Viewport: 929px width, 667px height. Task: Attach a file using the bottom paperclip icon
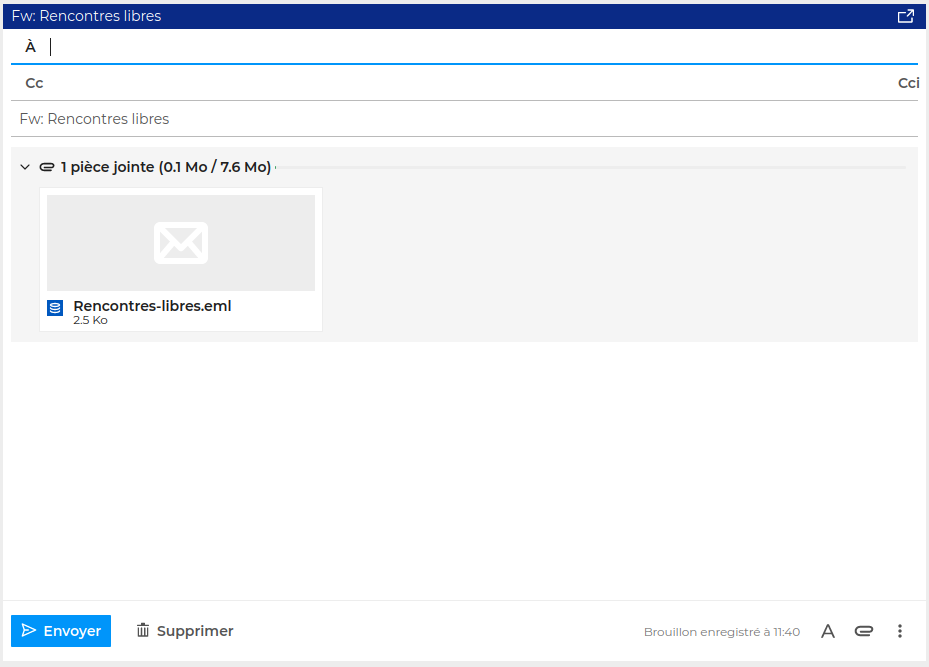click(864, 631)
